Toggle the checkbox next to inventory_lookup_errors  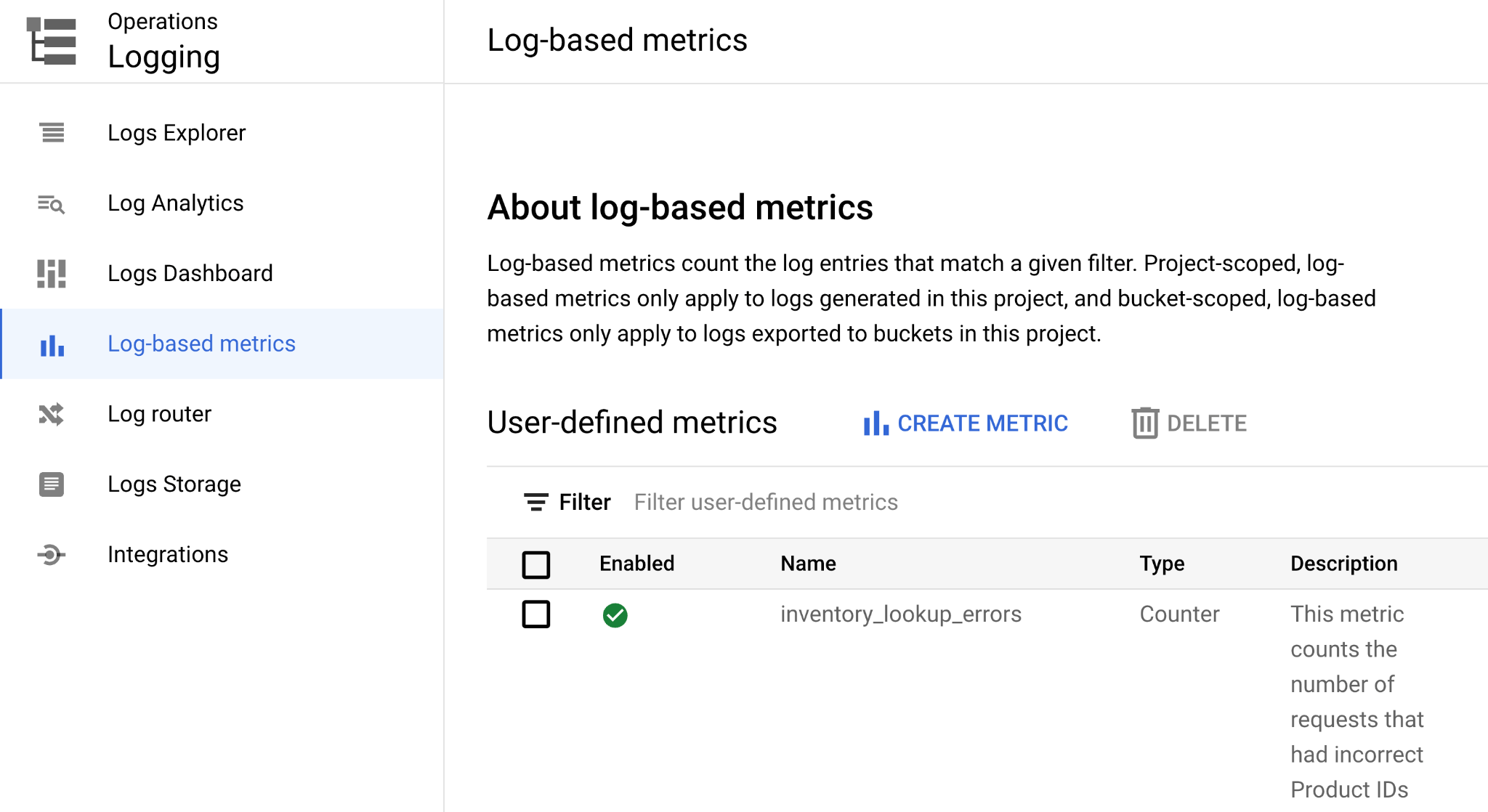pos(536,615)
